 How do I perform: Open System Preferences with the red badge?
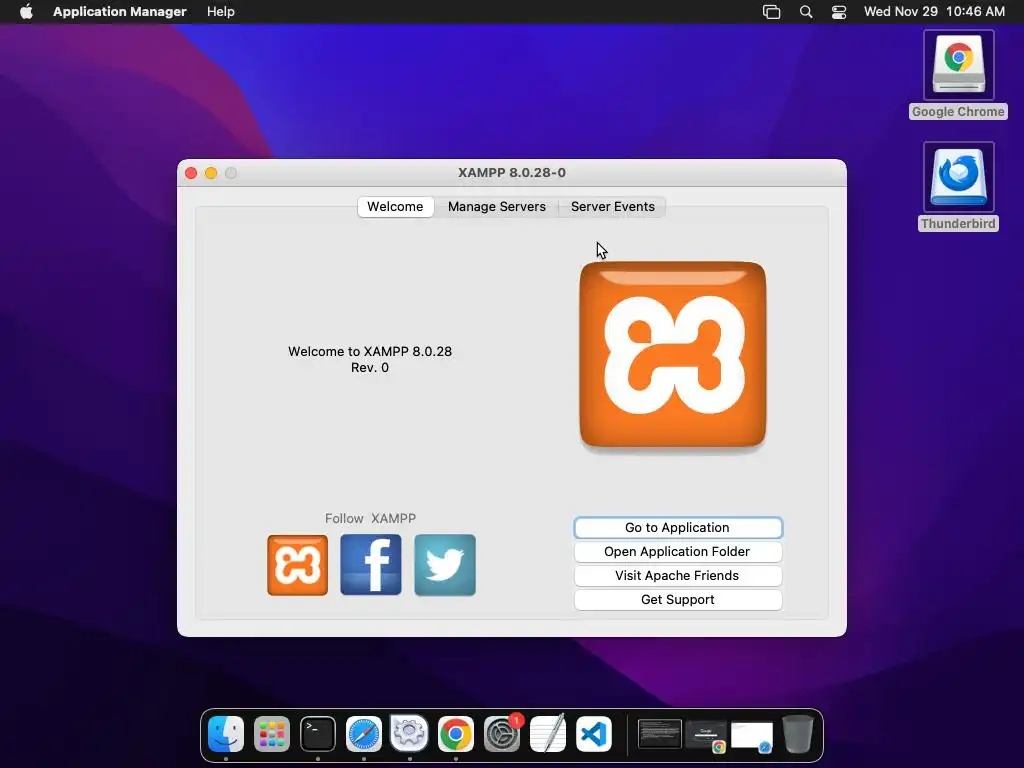point(502,734)
